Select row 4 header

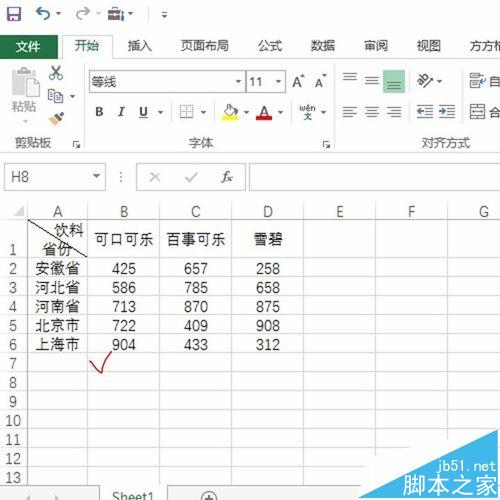pyautogui.click(x=13, y=306)
